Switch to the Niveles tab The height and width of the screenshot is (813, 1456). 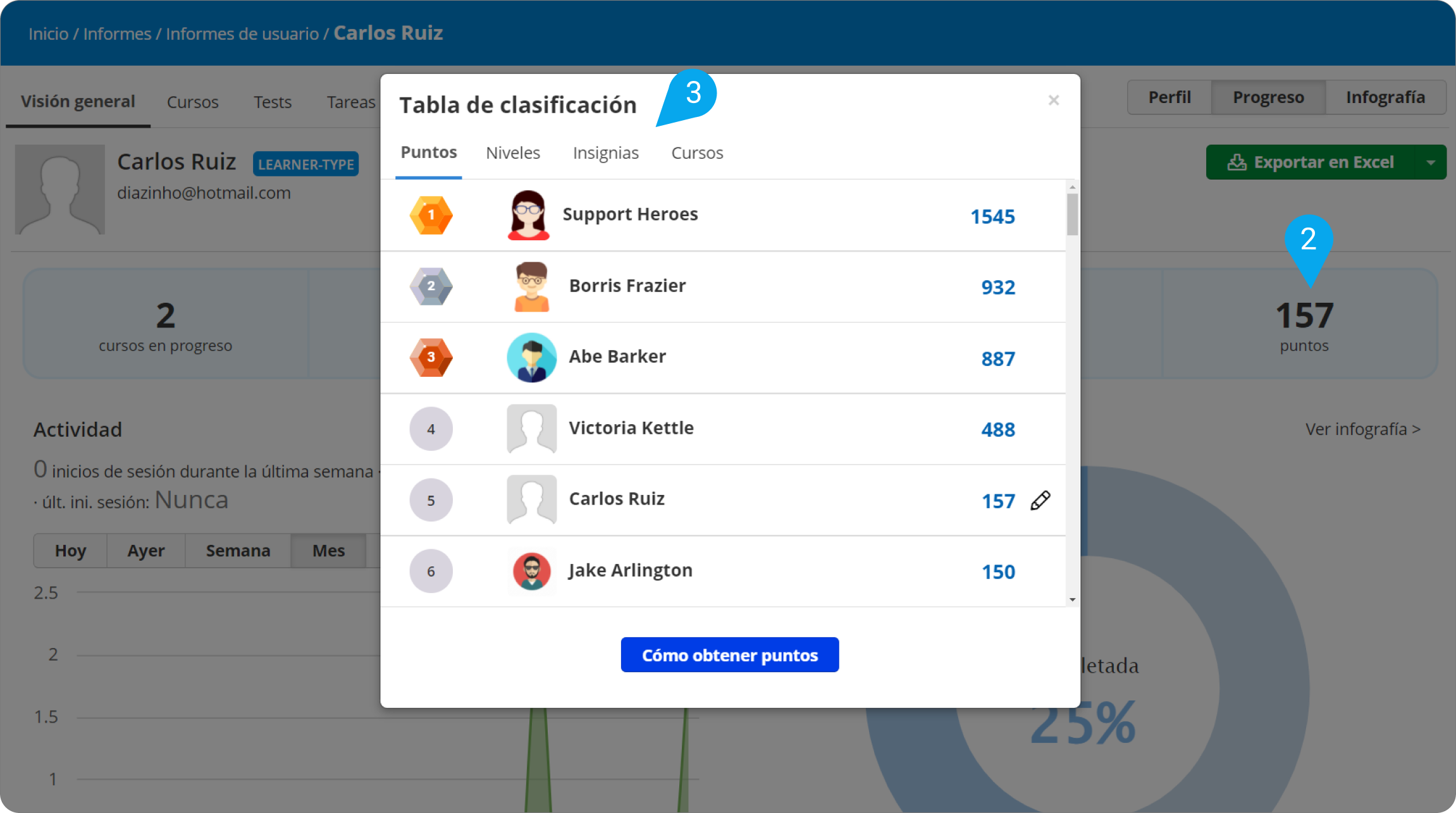513,153
